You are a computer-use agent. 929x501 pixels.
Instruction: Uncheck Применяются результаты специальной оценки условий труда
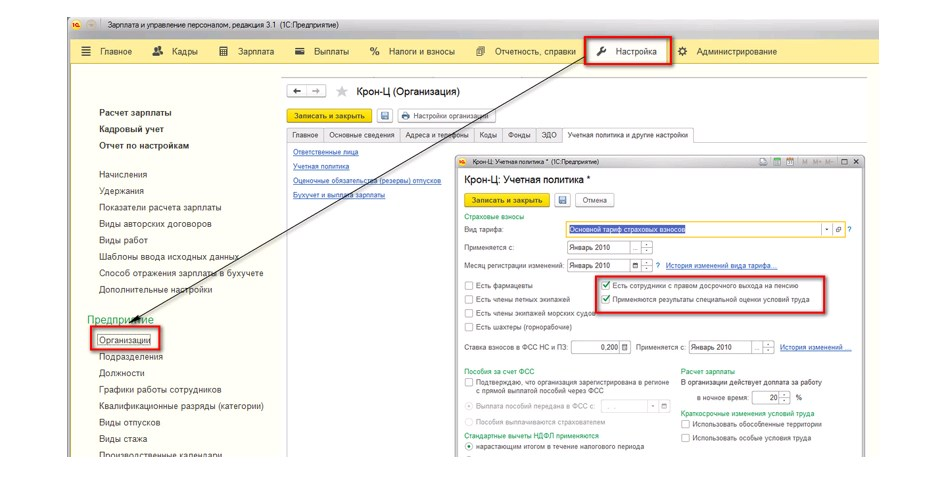(x=606, y=300)
